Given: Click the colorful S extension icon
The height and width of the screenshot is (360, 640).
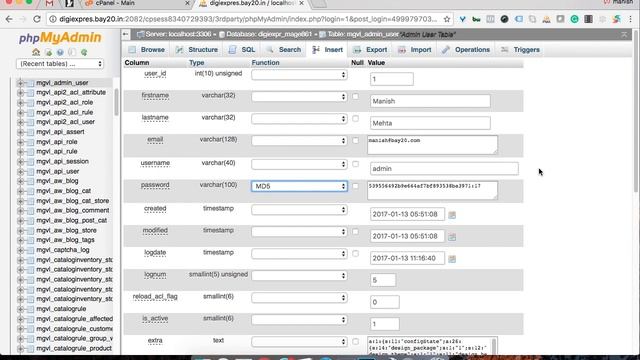Looking at the screenshot, I should click(x=616, y=19).
